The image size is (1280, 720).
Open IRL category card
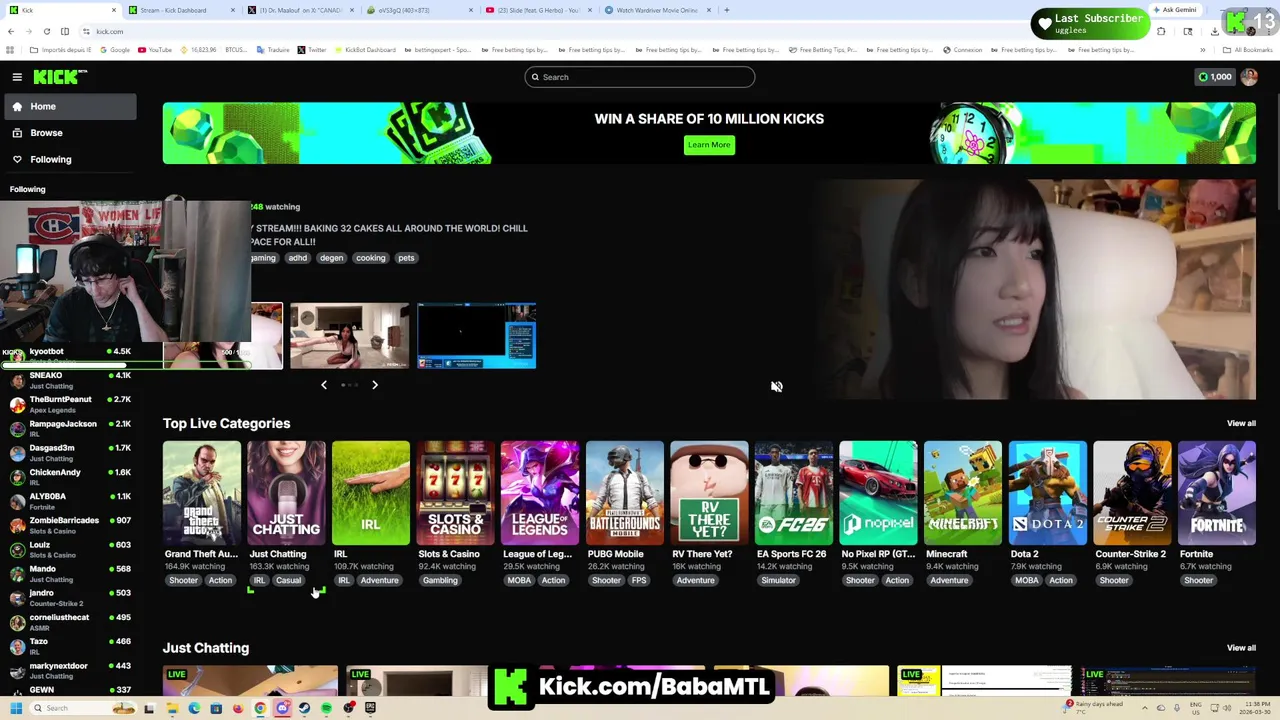(x=371, y=493)
